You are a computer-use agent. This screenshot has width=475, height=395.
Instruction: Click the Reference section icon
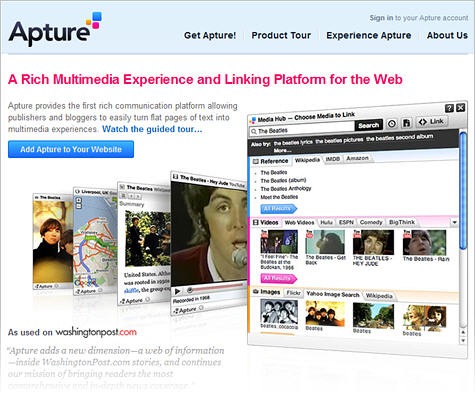pos(256,161)
